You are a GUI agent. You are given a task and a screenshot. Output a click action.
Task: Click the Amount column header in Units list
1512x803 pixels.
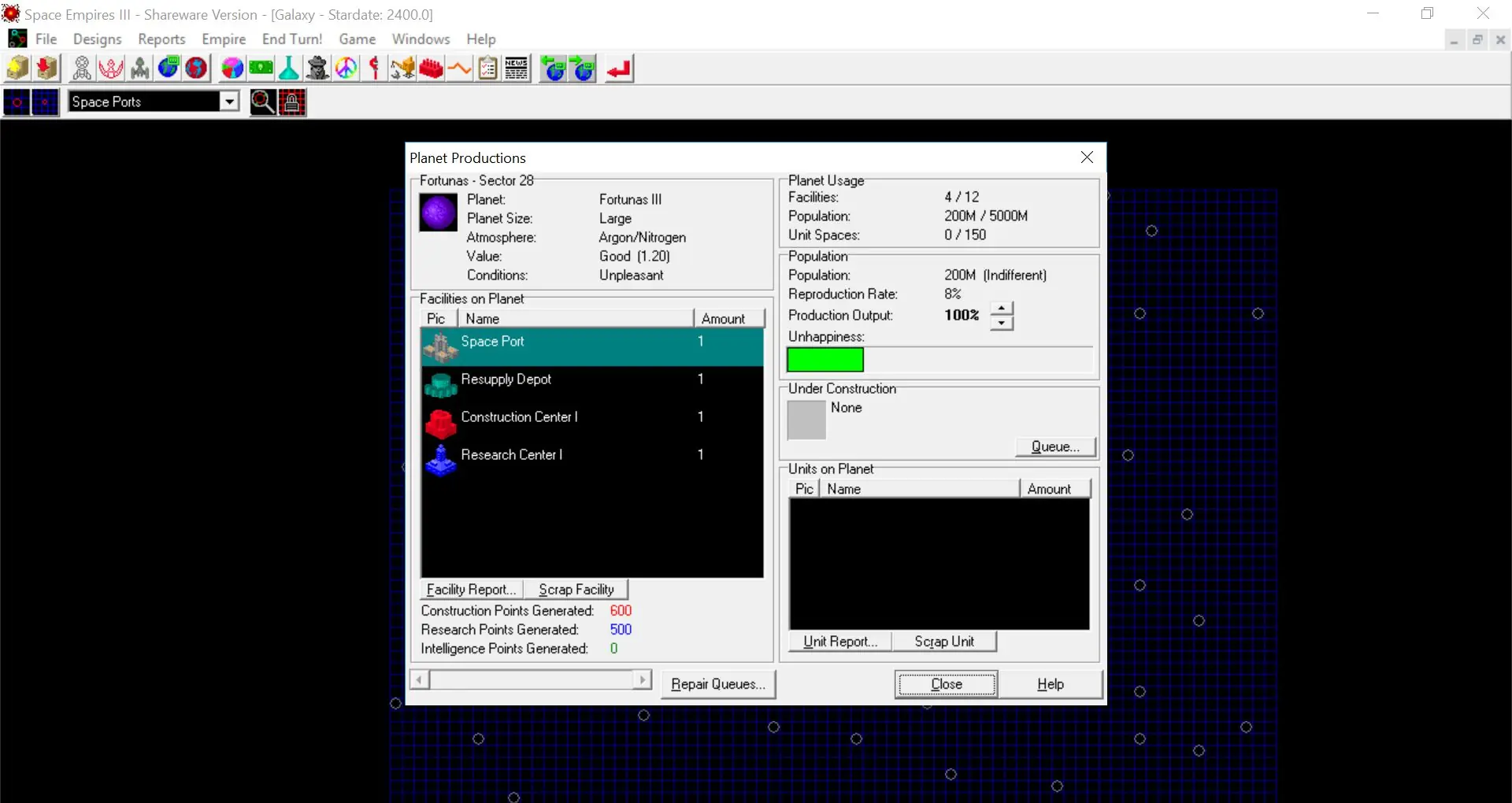tap(1055, 489)
